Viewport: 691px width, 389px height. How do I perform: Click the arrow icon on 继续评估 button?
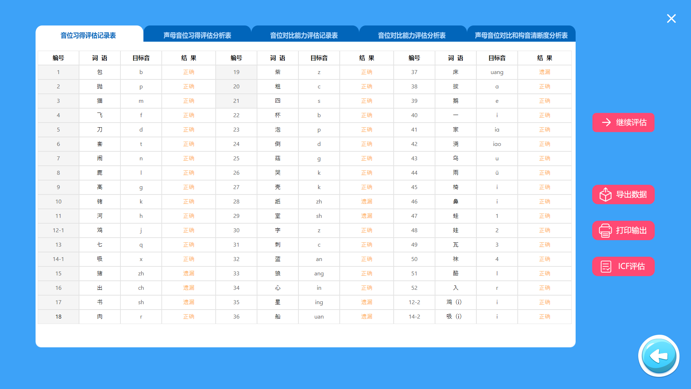point(606,122)
